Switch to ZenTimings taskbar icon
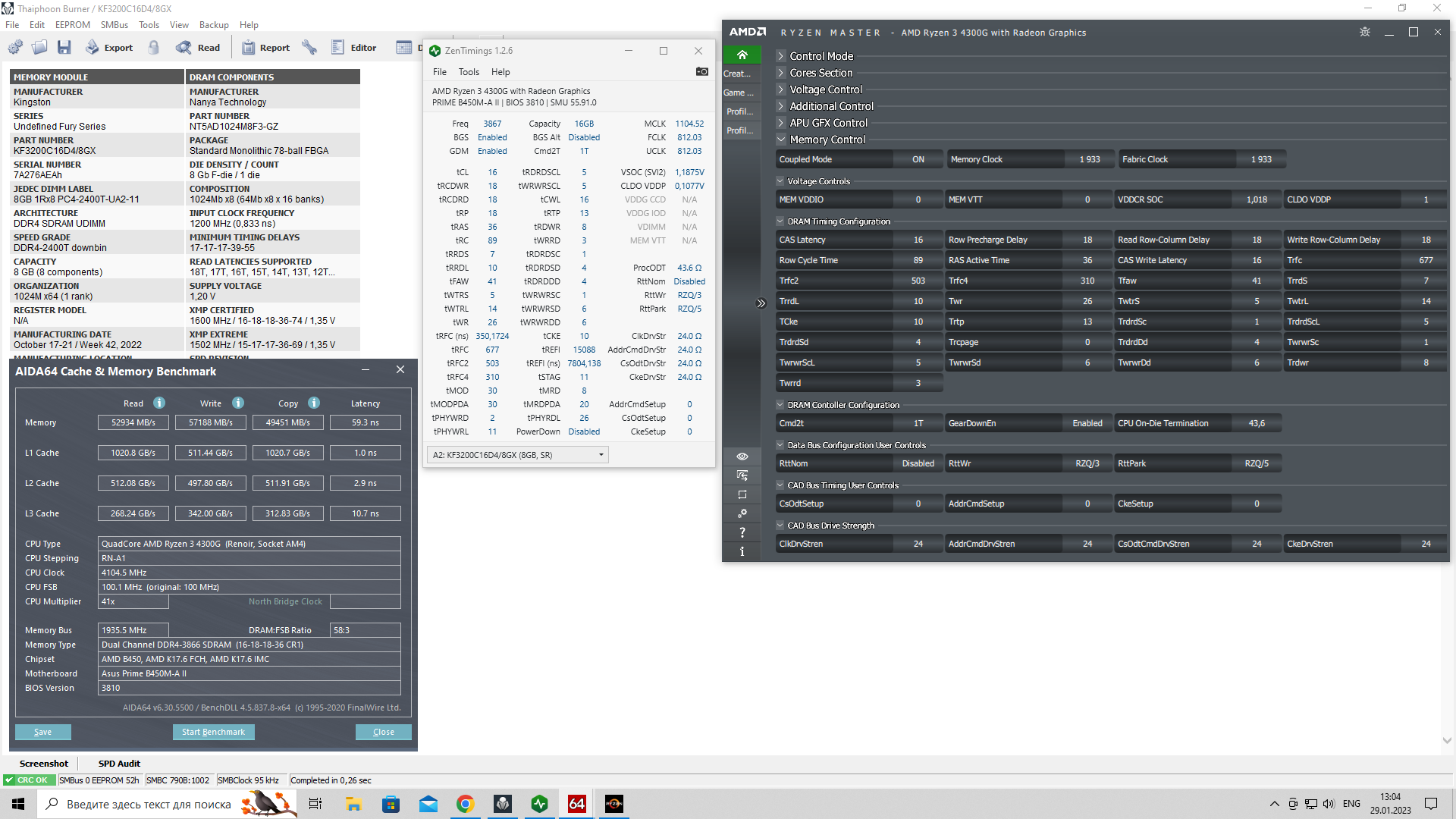 [x=540, y=804]
